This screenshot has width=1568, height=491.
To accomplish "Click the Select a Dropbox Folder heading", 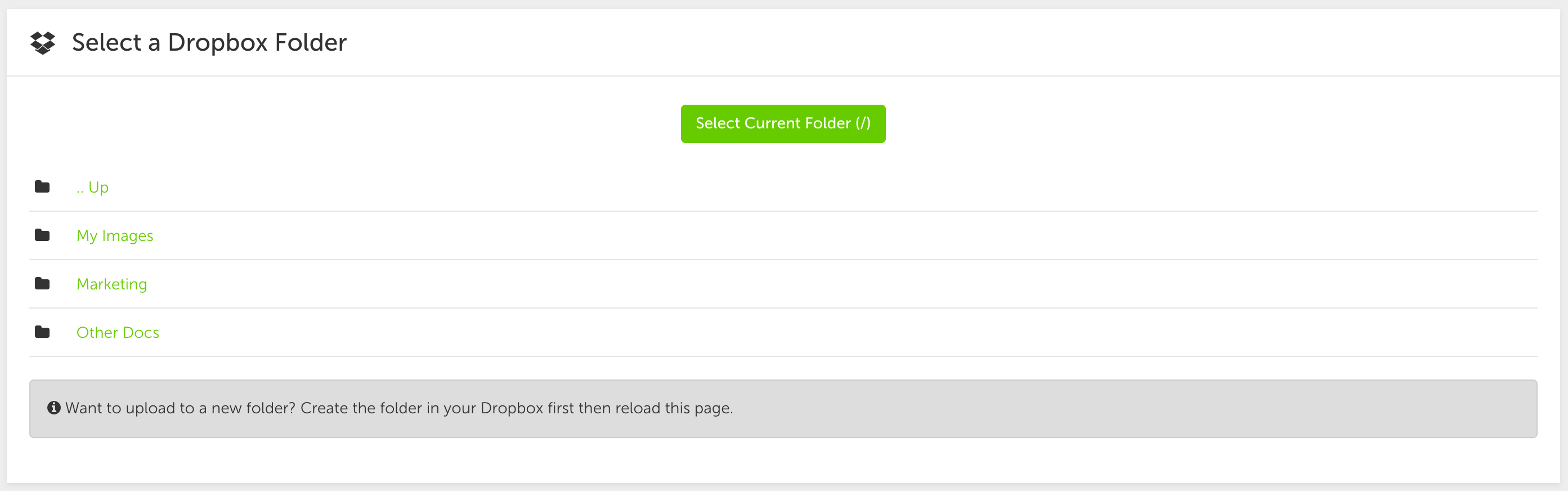I will (x=209, y=43).
